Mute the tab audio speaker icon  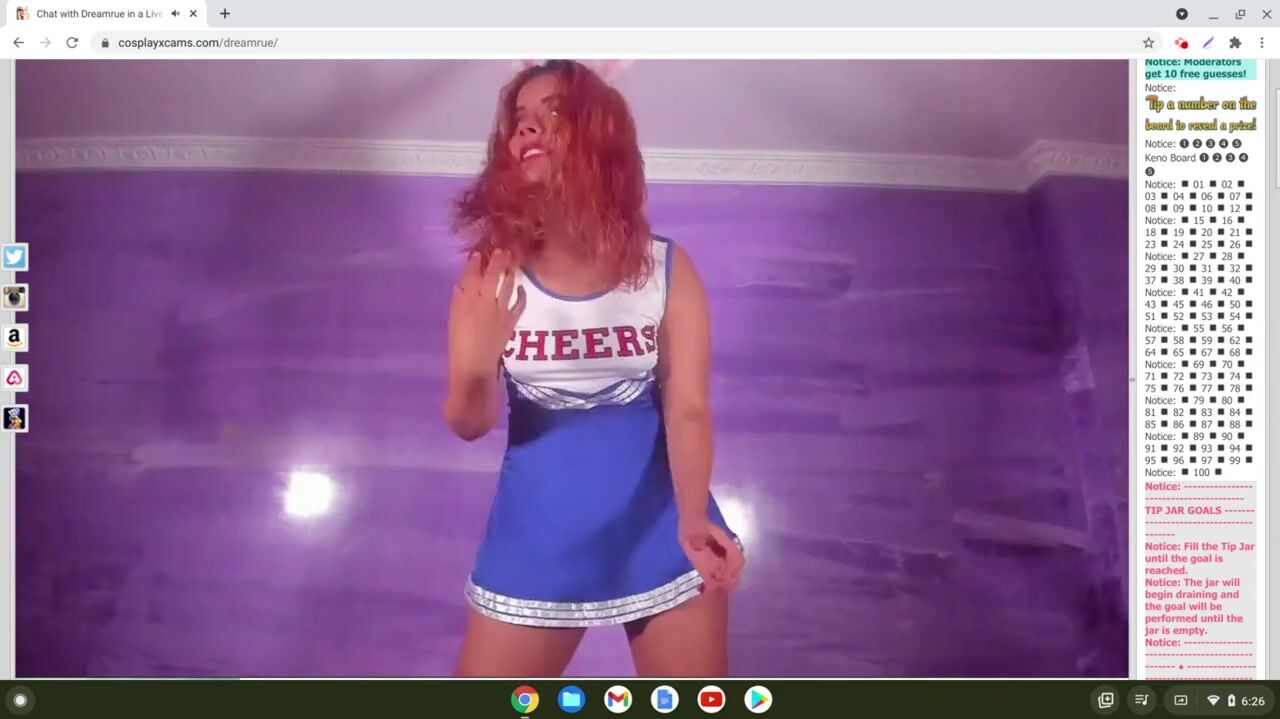click(x=176, y=14)
